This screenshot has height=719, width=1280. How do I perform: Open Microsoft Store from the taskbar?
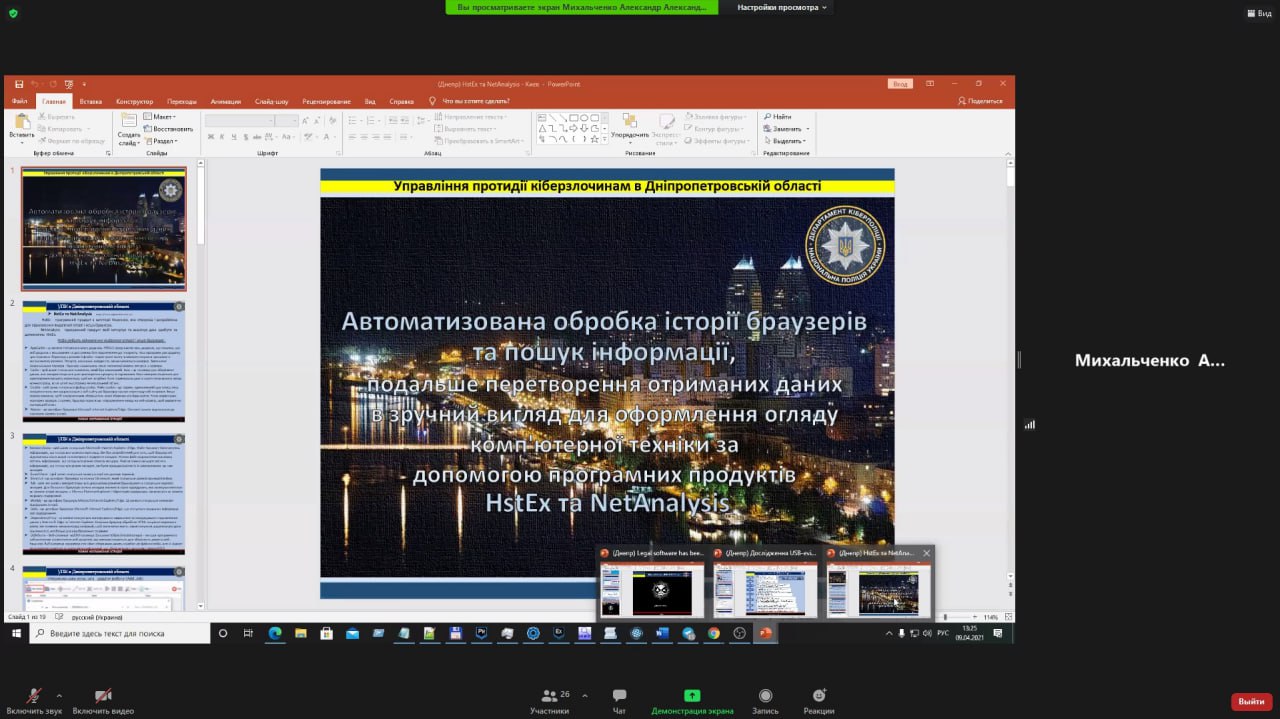tap(326, 633)
